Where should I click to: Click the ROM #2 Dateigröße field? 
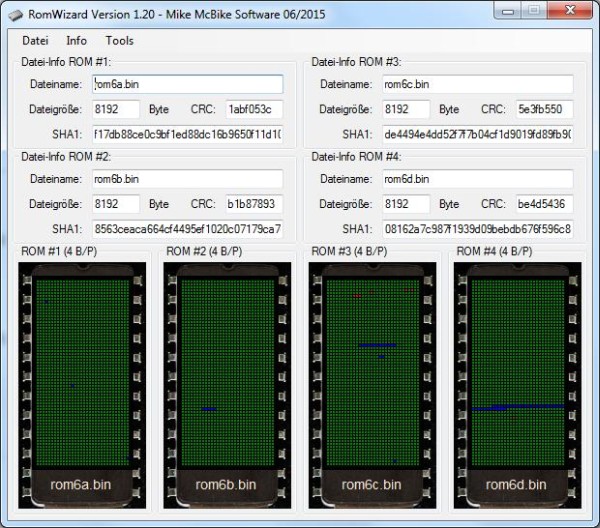(115, 204)
